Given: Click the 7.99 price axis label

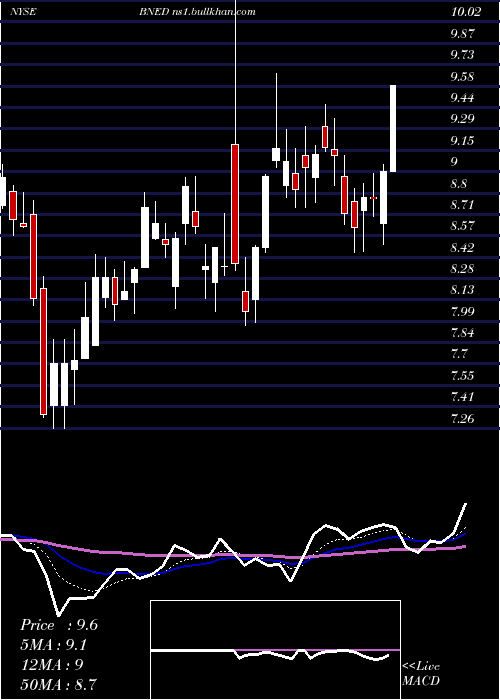Looking at the screenshot, I should 462,312.
